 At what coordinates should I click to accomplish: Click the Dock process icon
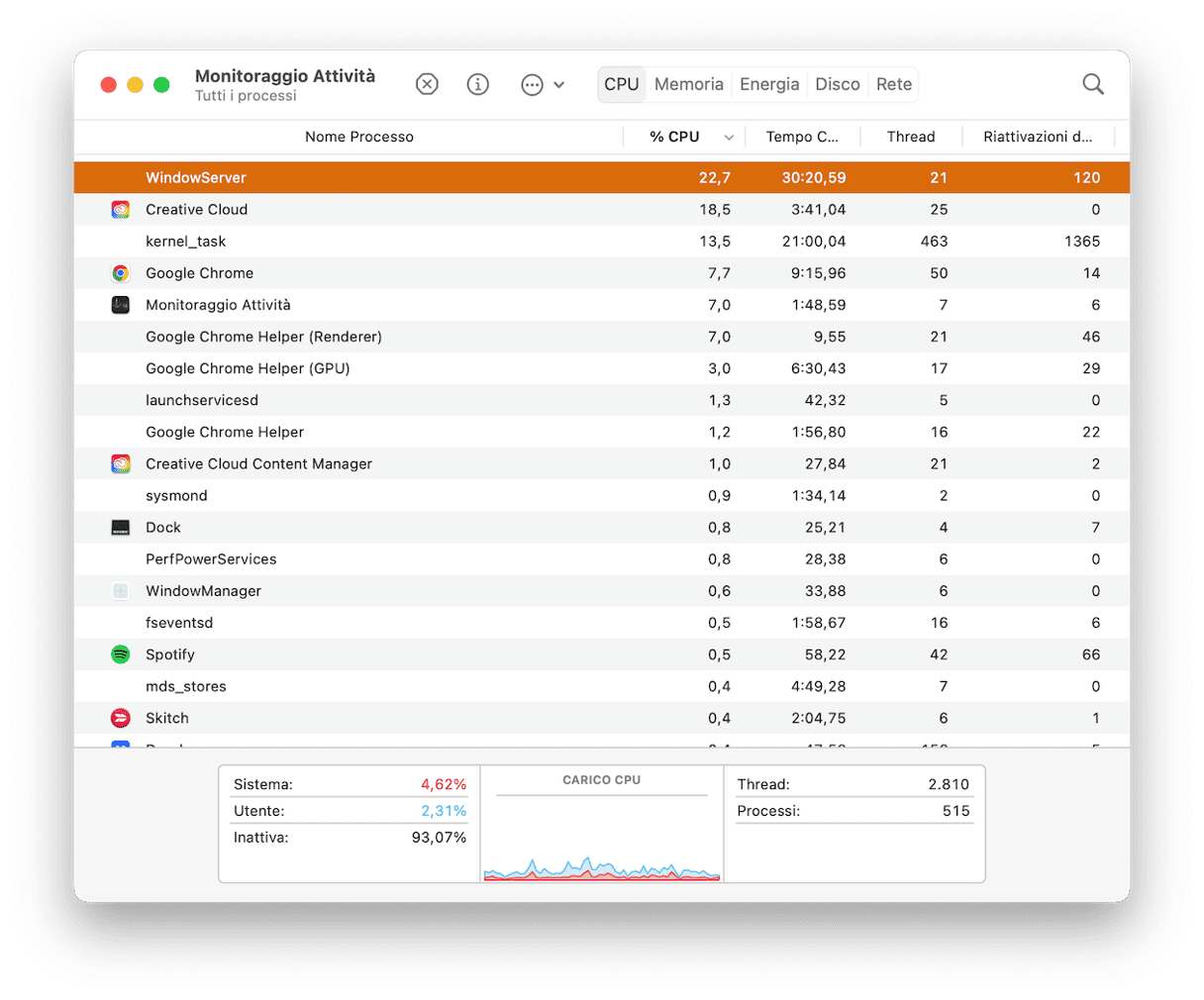120,528
